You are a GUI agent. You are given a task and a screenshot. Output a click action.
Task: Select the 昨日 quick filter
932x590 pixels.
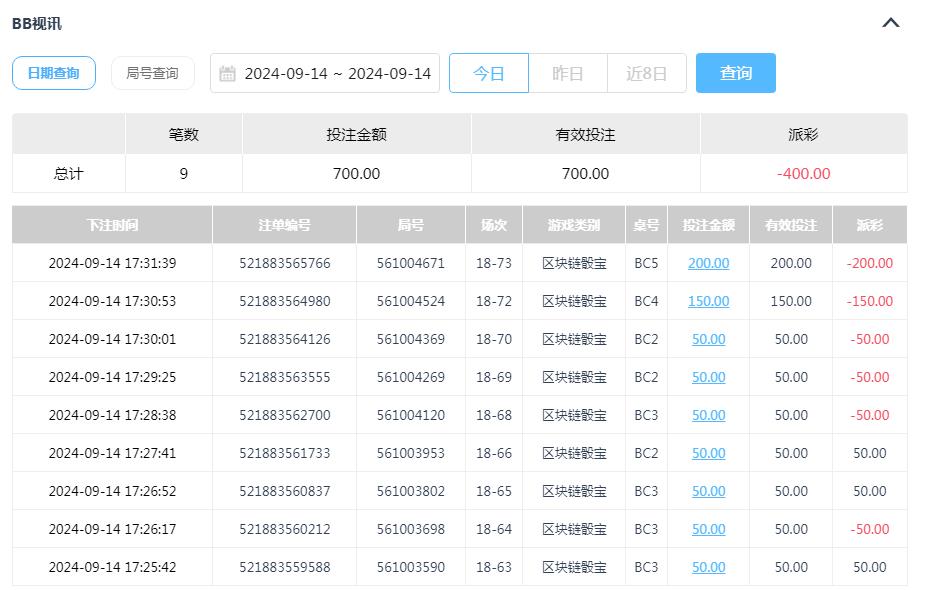568,72
